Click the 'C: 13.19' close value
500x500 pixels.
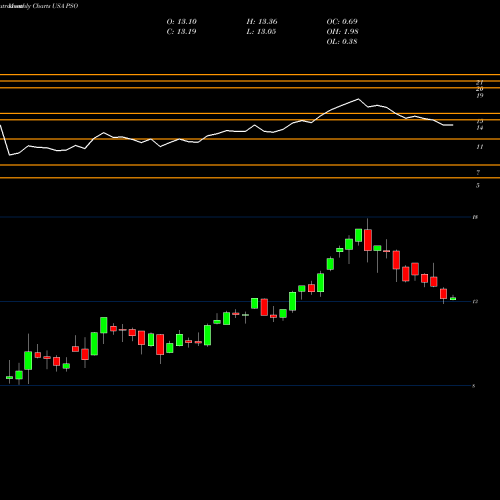(x=181, y=32)
